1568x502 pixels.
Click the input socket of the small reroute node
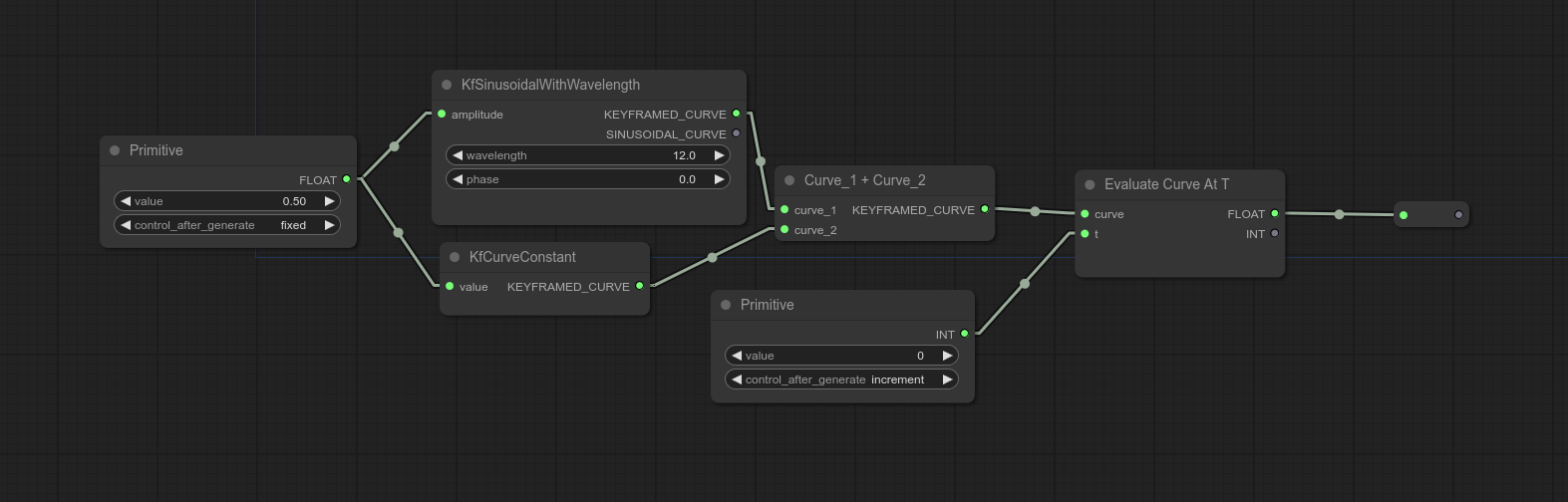click(1404, 215)
